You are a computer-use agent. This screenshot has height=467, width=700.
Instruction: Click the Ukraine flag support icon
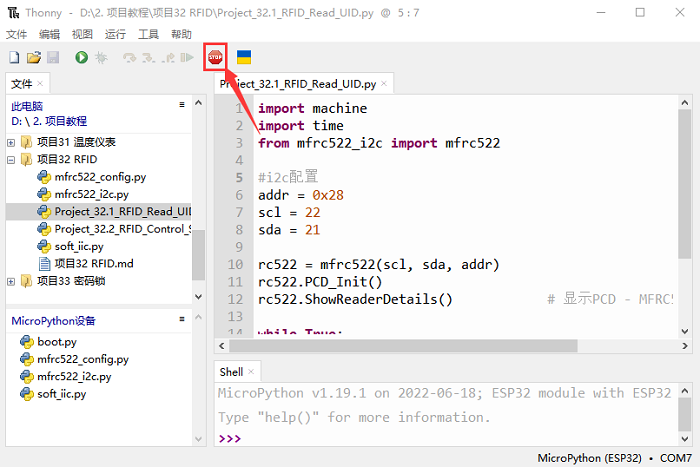click(243, 58)
